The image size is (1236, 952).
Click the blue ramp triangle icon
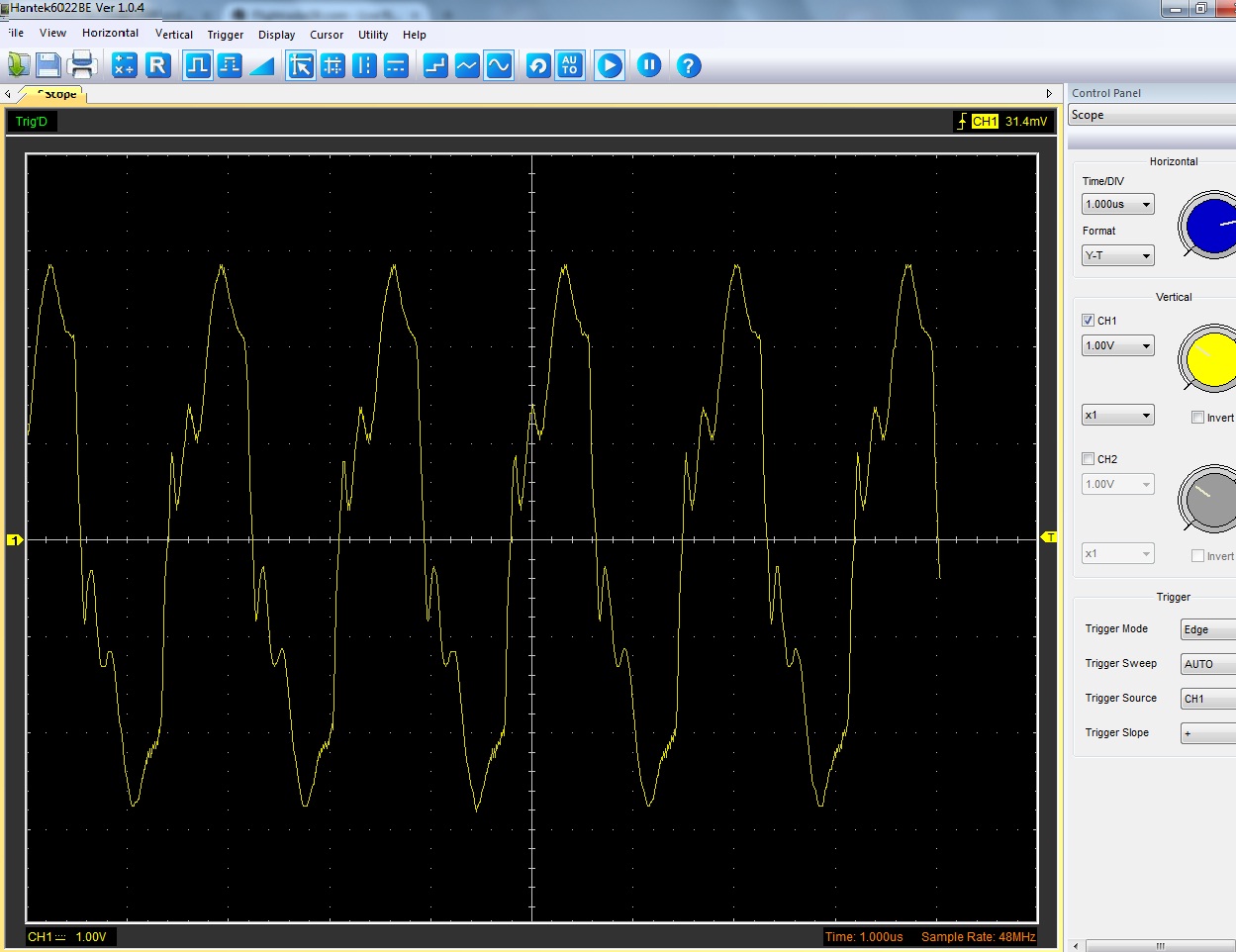click(x=261, y=65)
